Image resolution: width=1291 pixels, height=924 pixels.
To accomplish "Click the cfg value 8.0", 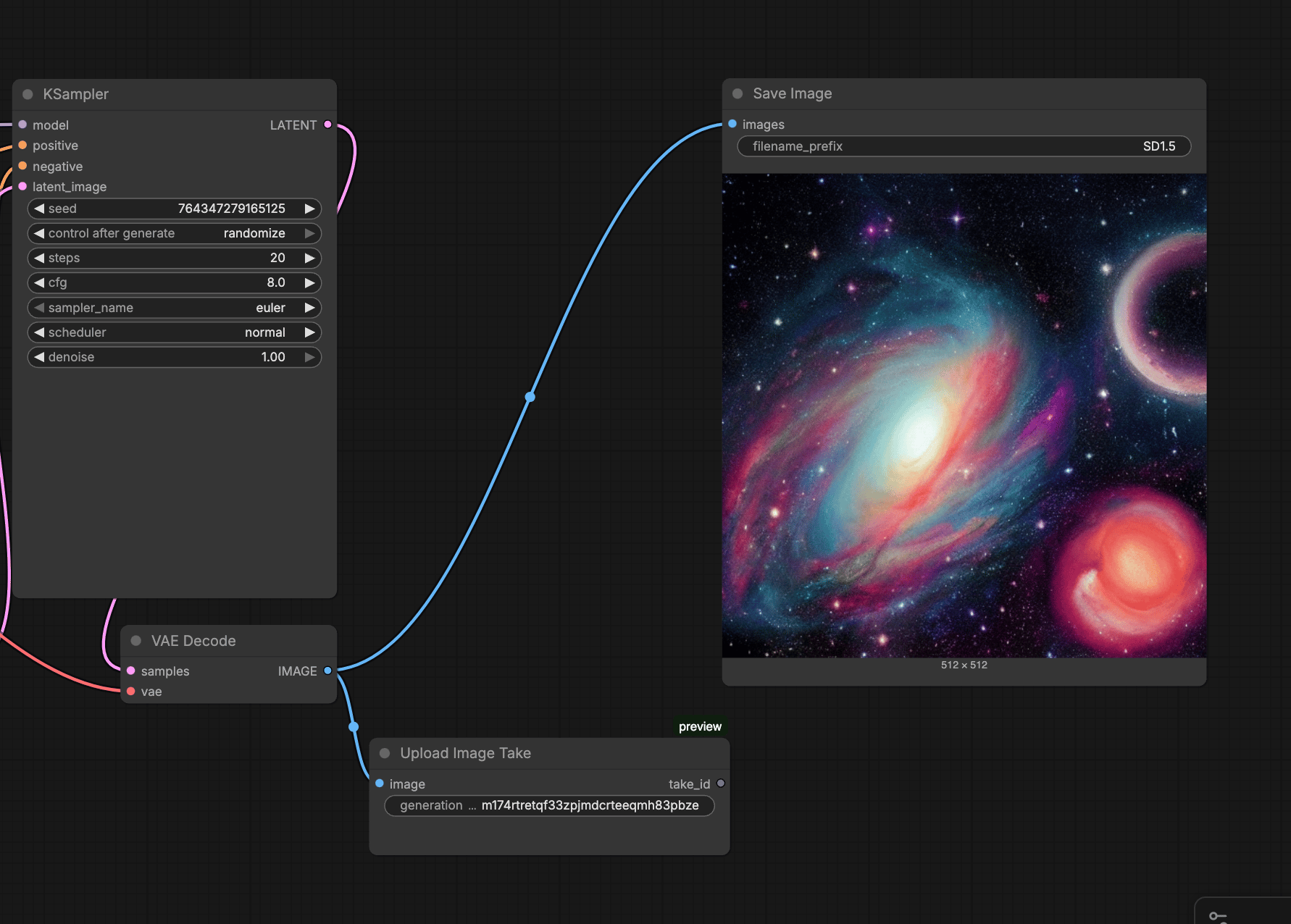I will click(x=276, y=282).
